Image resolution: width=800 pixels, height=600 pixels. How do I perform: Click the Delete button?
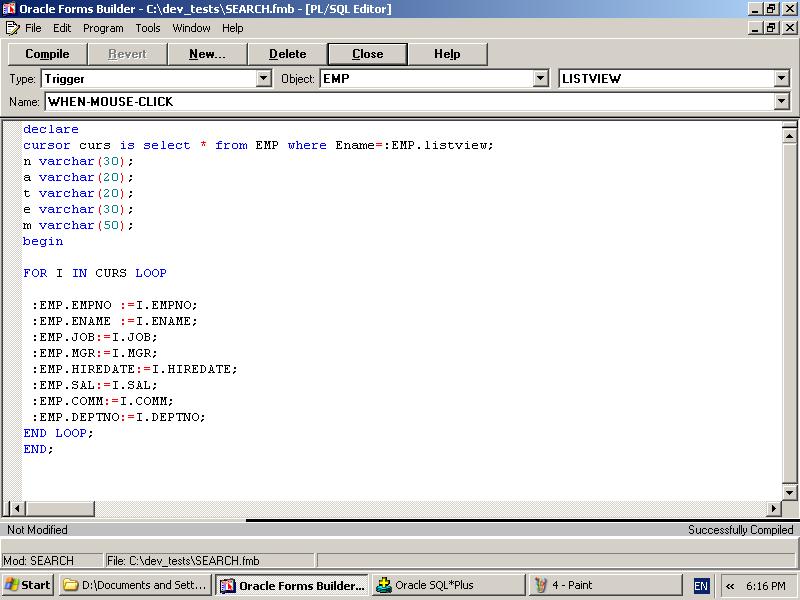coord(287,54)
